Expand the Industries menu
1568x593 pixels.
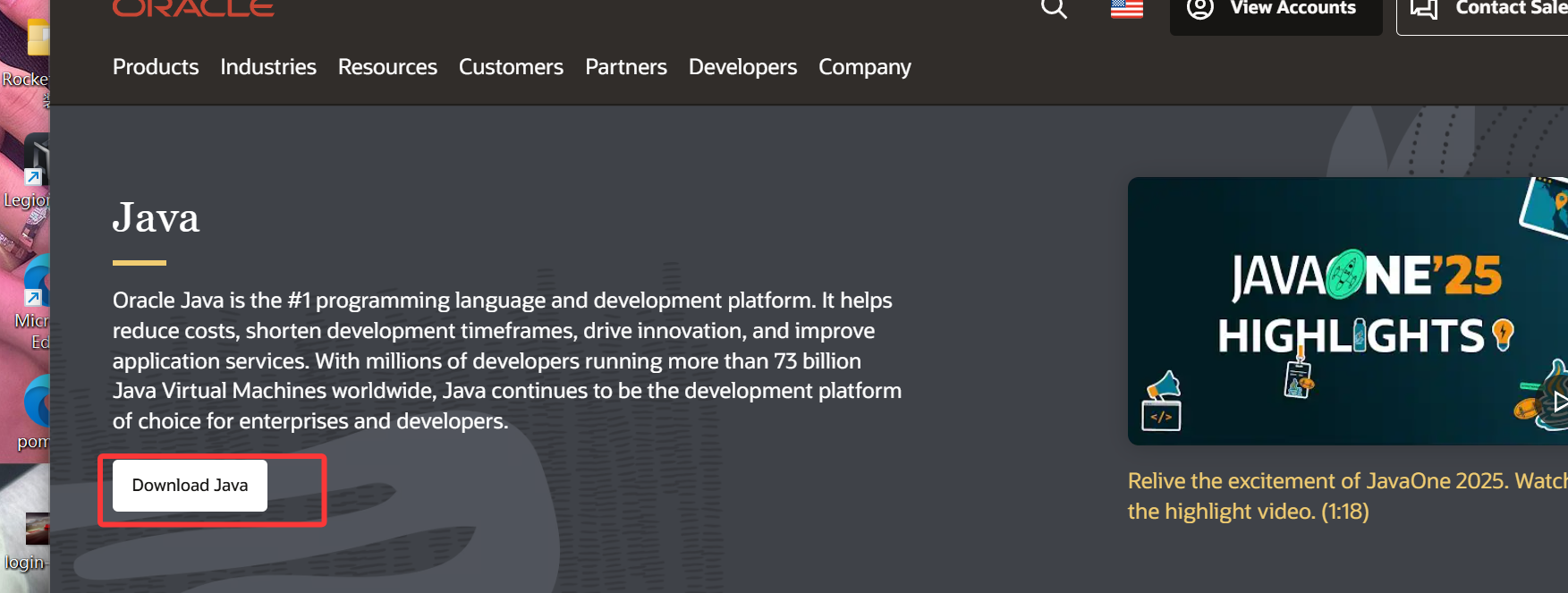coord(268,67)
